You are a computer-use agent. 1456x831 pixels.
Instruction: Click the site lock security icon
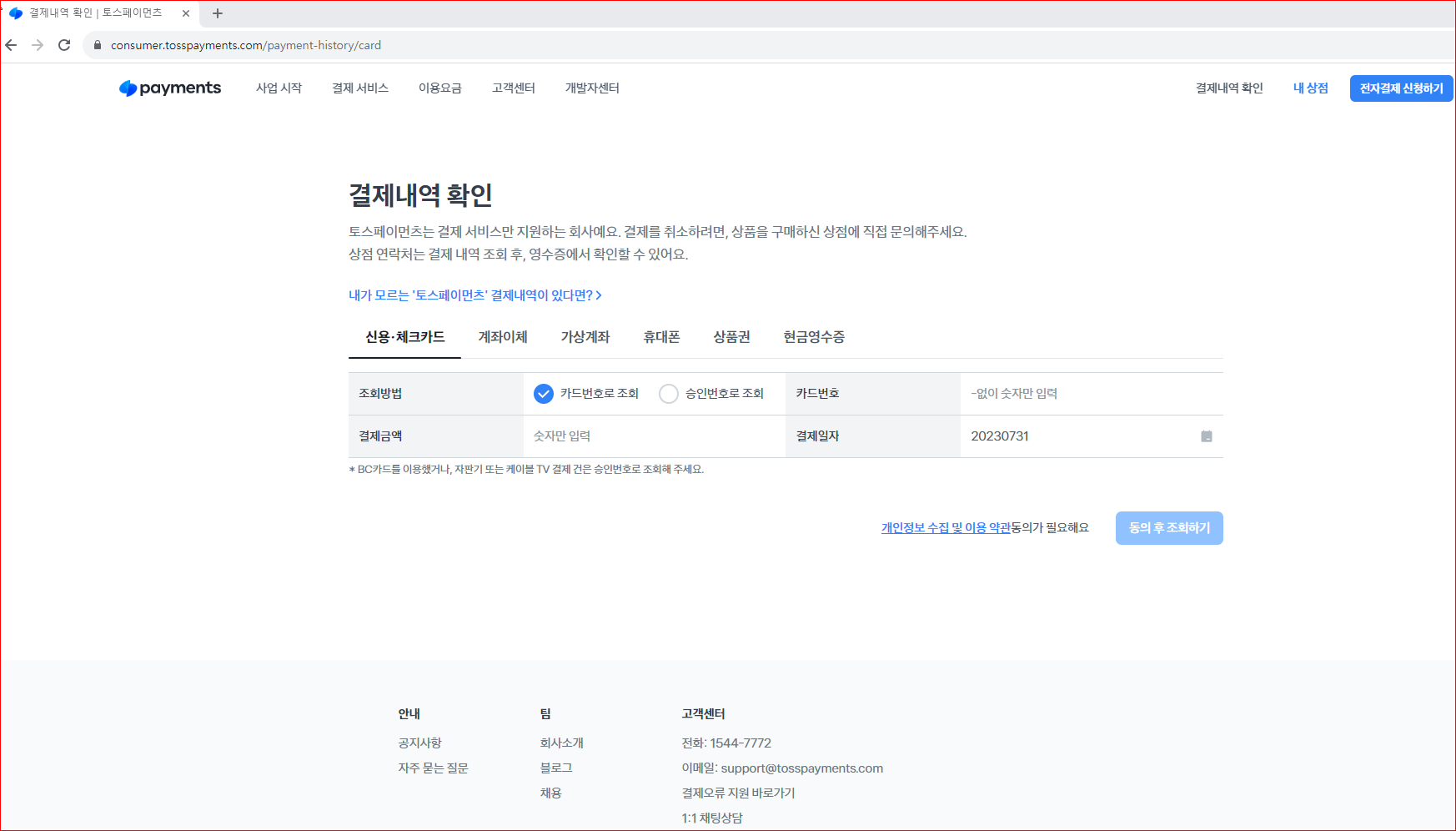point(98,45)
